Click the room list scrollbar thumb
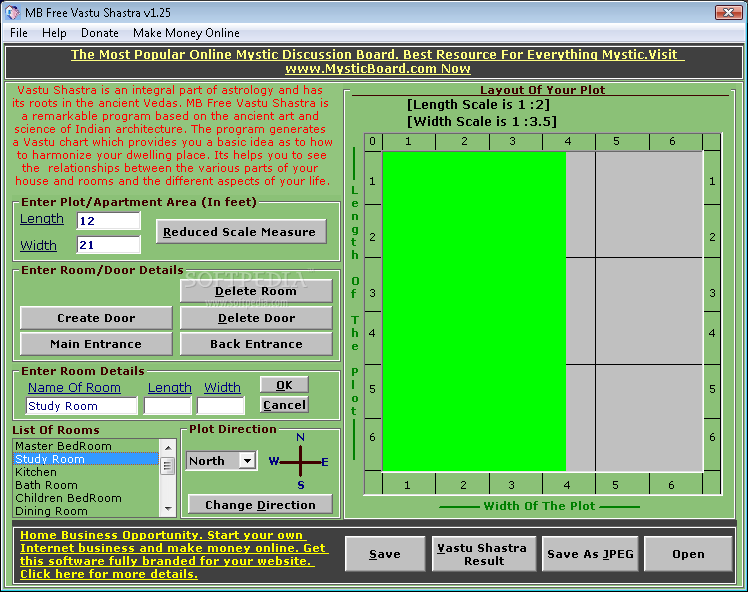748x592 pixels. (168, 466)
